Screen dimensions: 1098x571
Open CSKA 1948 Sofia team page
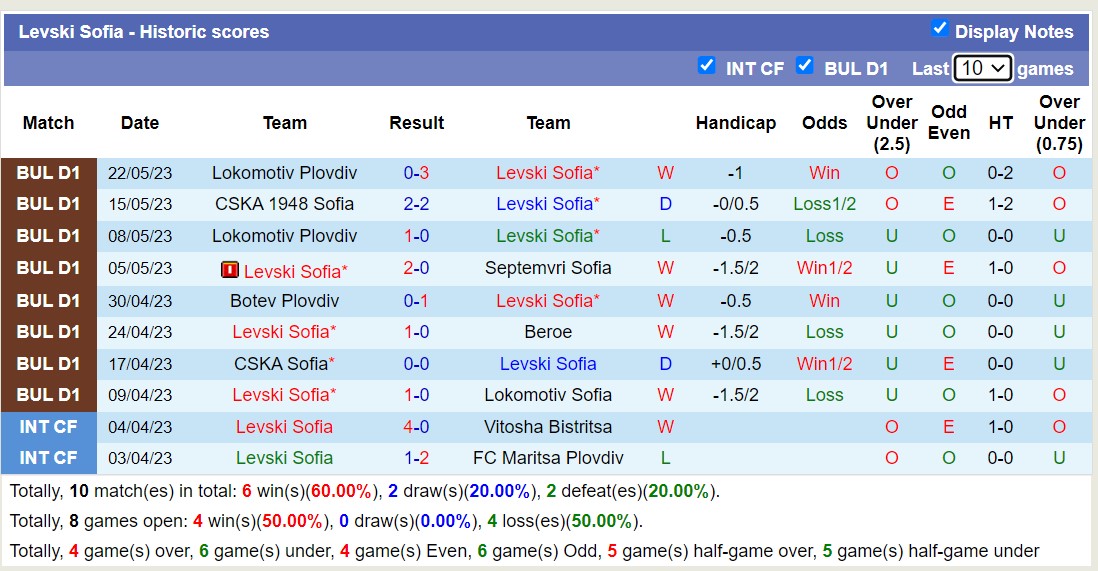click(284, 204)
